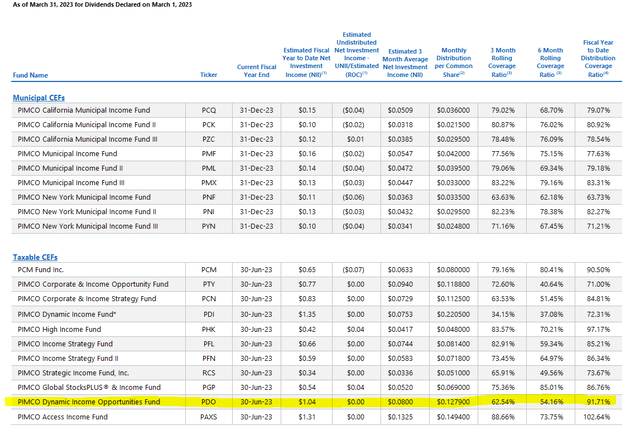Click PNF's 63.63% three month coverage

click(503, 197)
